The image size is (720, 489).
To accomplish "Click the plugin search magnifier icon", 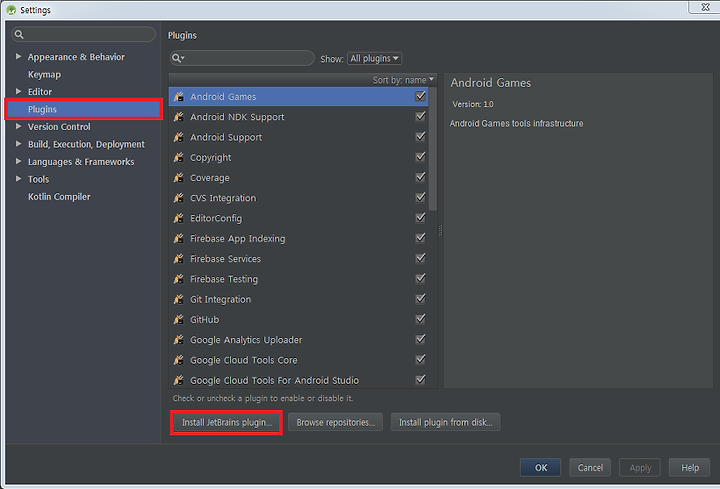I will pyautogui.click(x=177, y=58).
